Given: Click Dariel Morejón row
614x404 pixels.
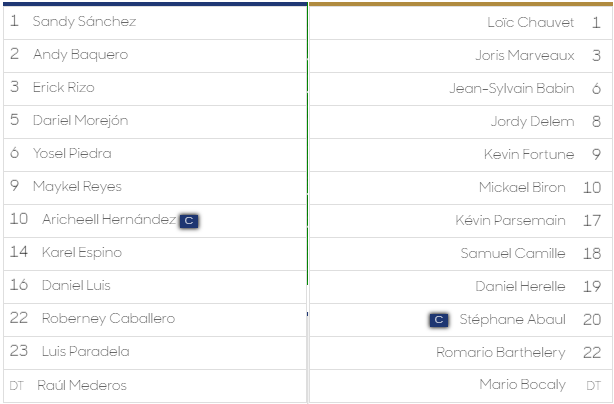Looking at the screenshot, I should [155, 122].
